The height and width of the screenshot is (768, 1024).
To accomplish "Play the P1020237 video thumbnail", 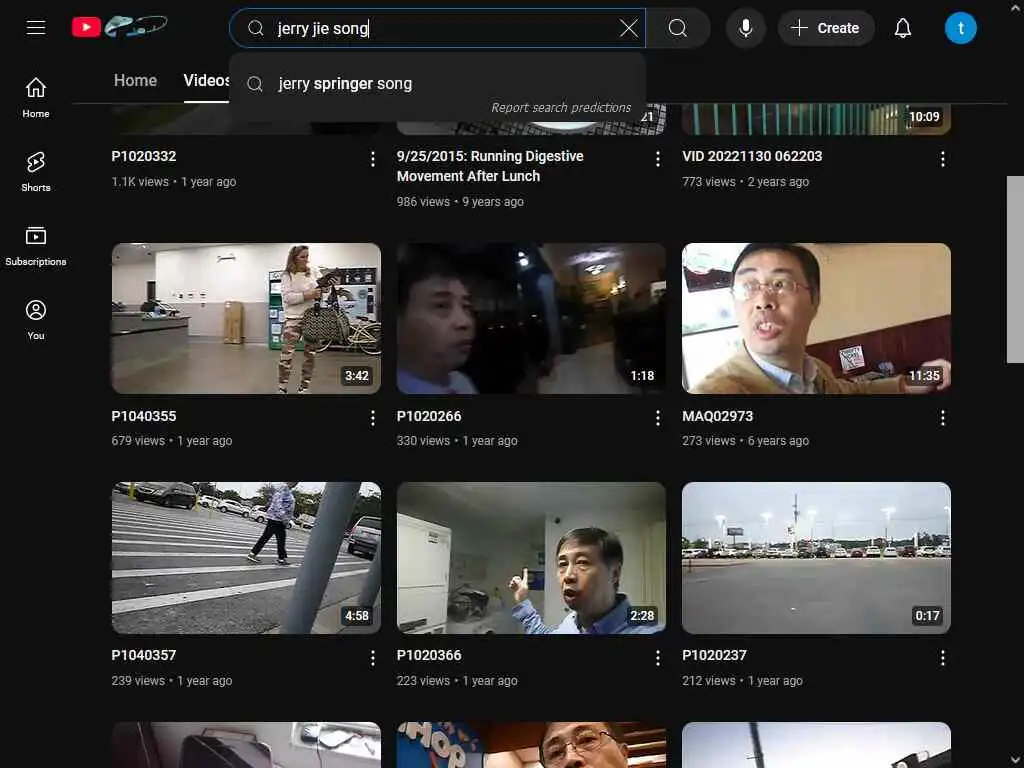I will [x=816, y=558].
